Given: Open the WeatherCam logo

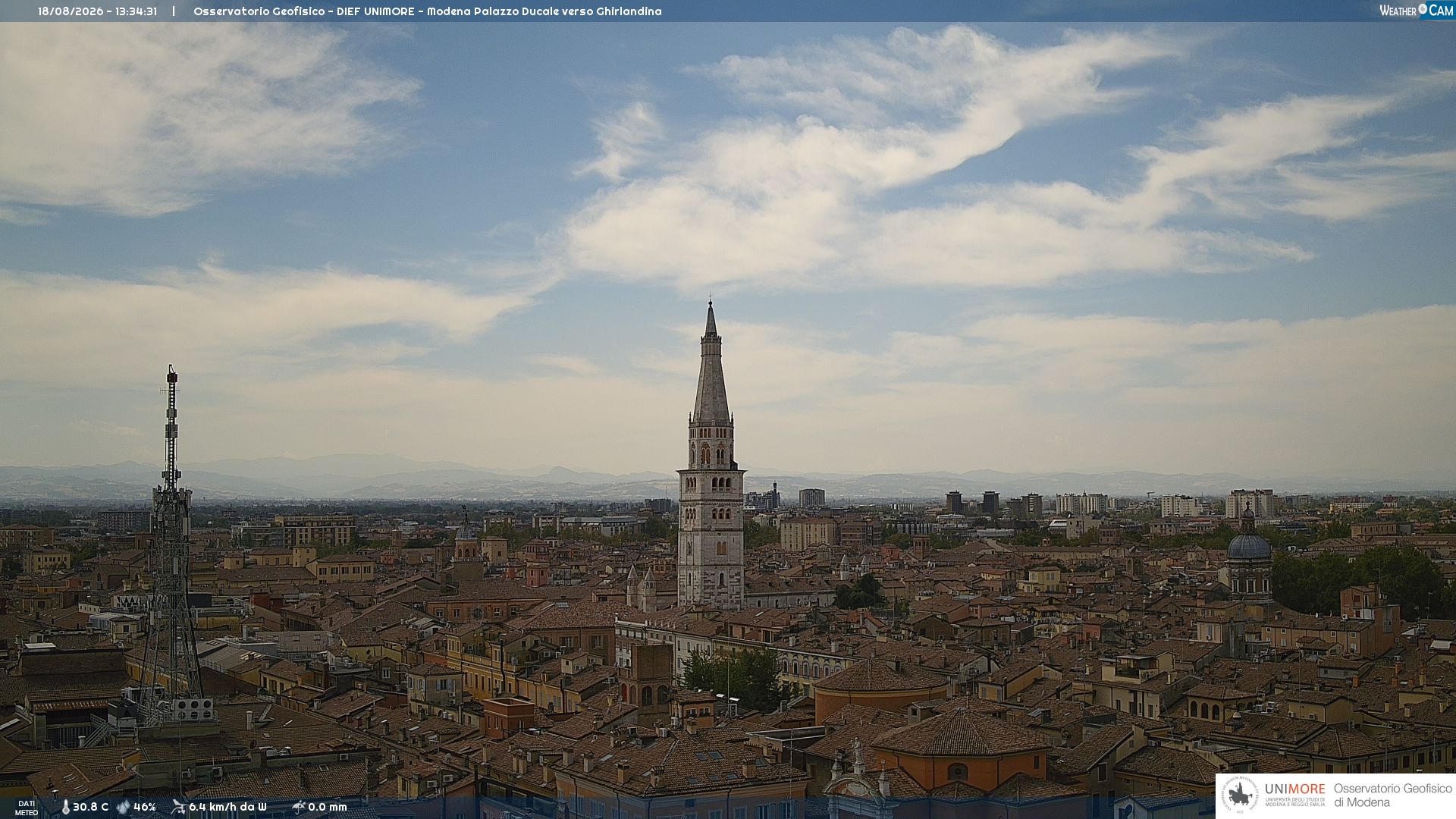Looking at the screenshot, I should (x=1417, y=10).
